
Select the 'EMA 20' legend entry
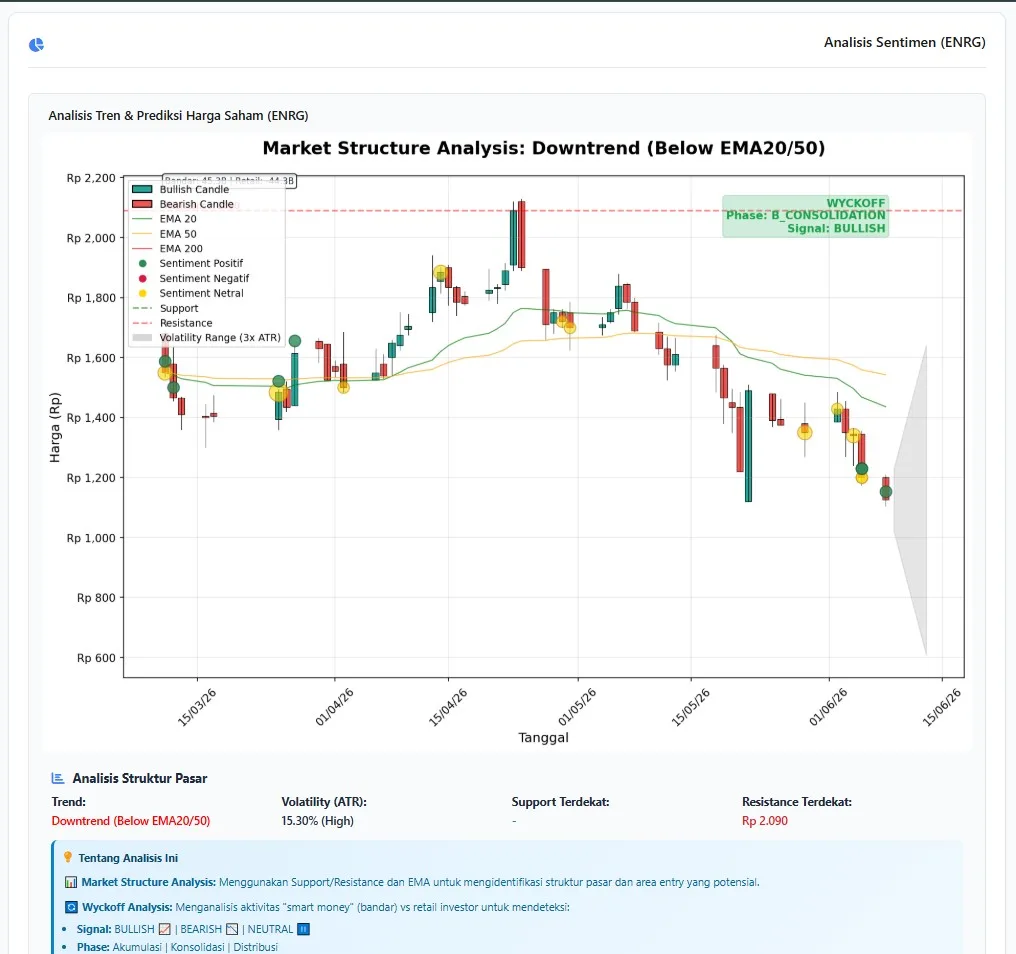[x=164, y=219]
